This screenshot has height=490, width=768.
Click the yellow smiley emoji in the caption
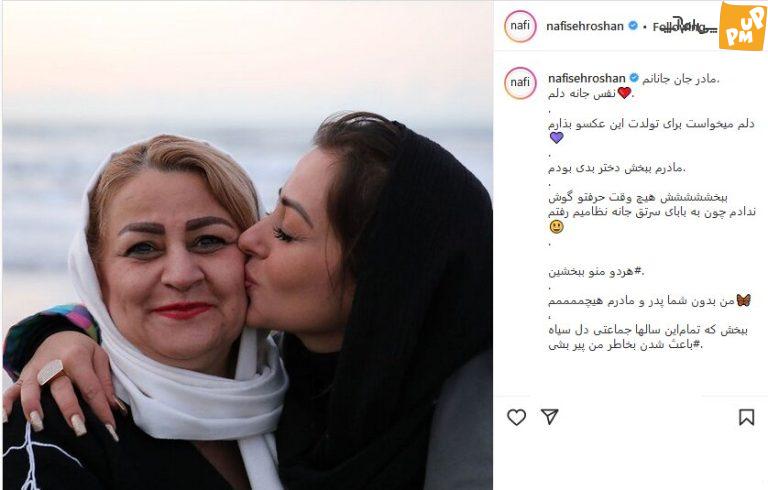[556, 227]
